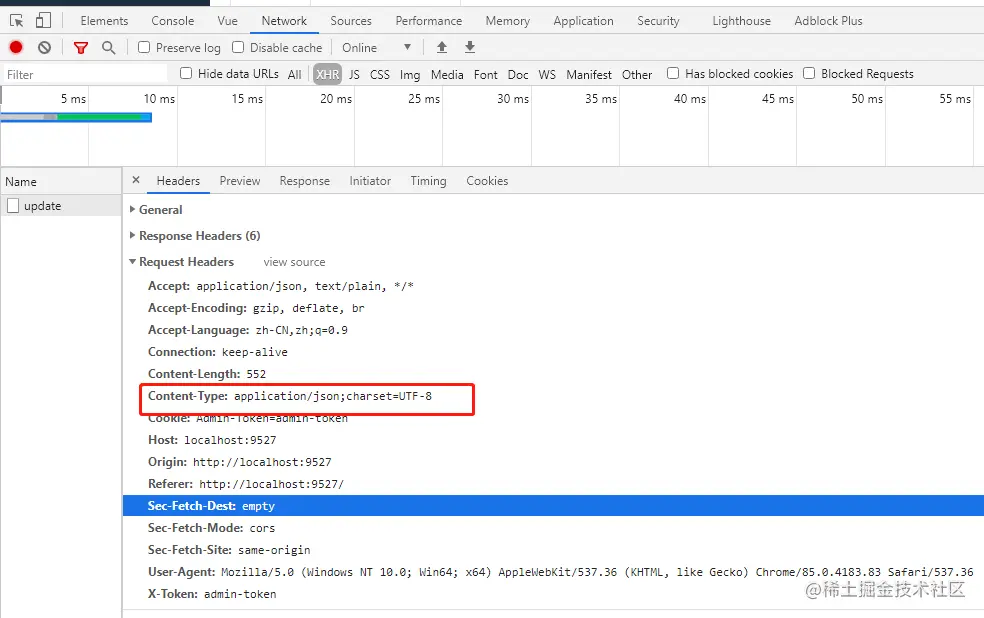
Task: Filter requests by CSS
Action: (x=380, y=74)
